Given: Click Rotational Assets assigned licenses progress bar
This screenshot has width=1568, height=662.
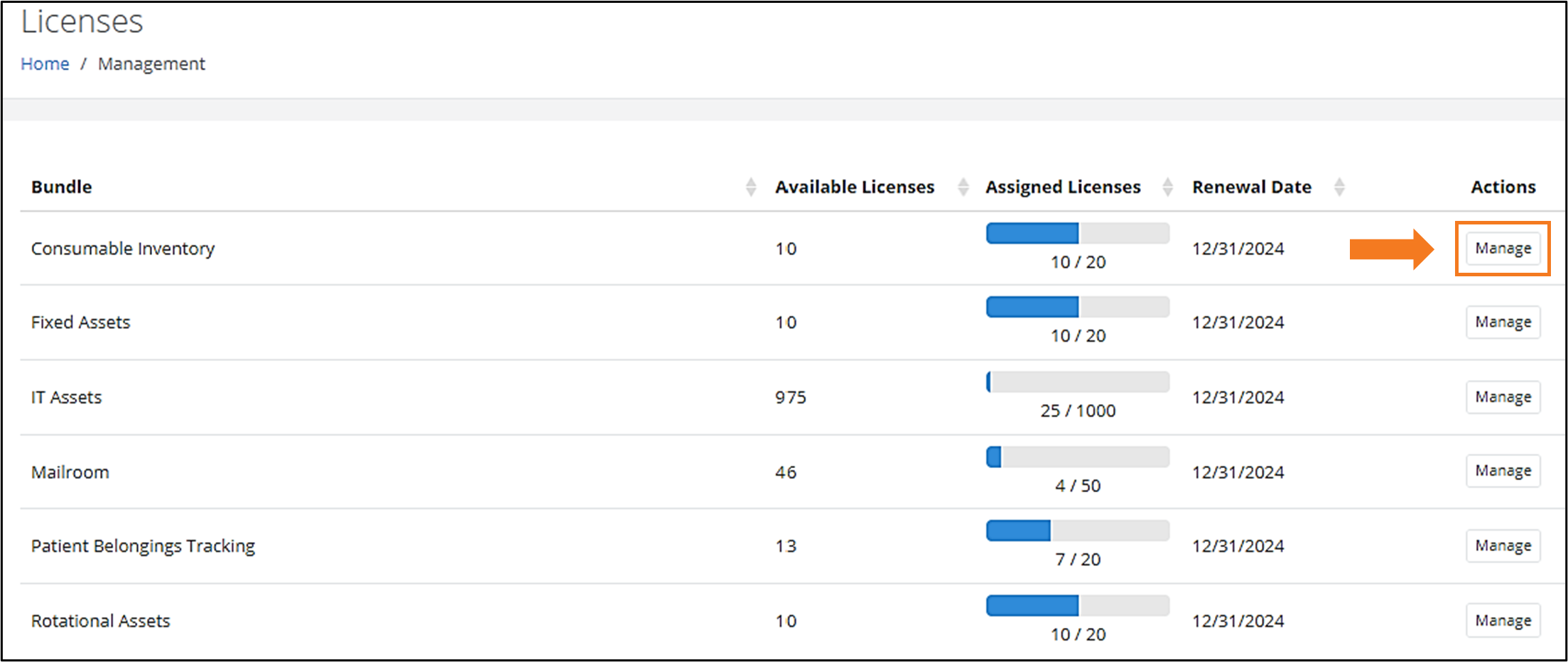Looking at the screenshot, I should 1078,606.
